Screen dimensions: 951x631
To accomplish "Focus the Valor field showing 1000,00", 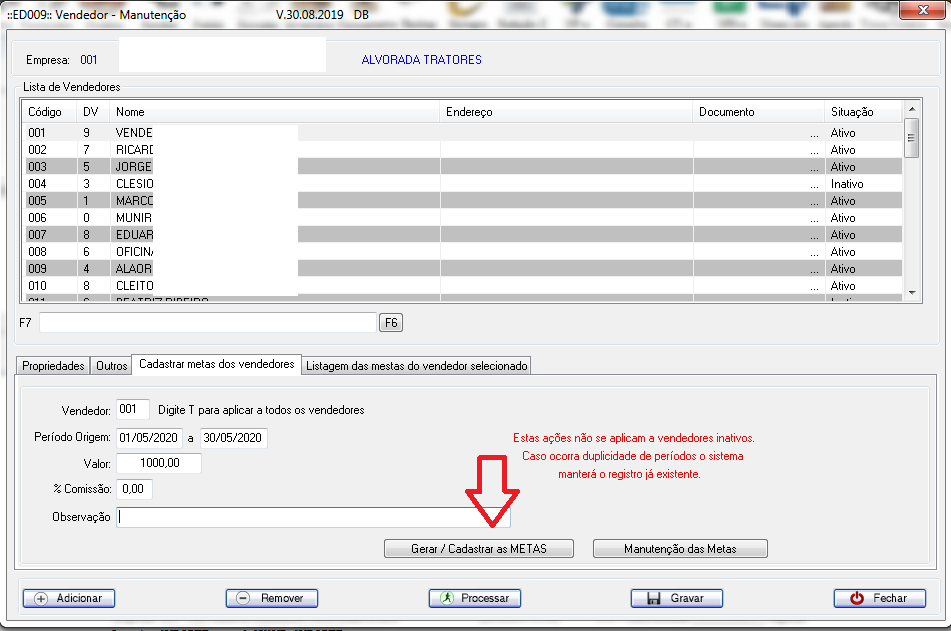I will point(159,464).
